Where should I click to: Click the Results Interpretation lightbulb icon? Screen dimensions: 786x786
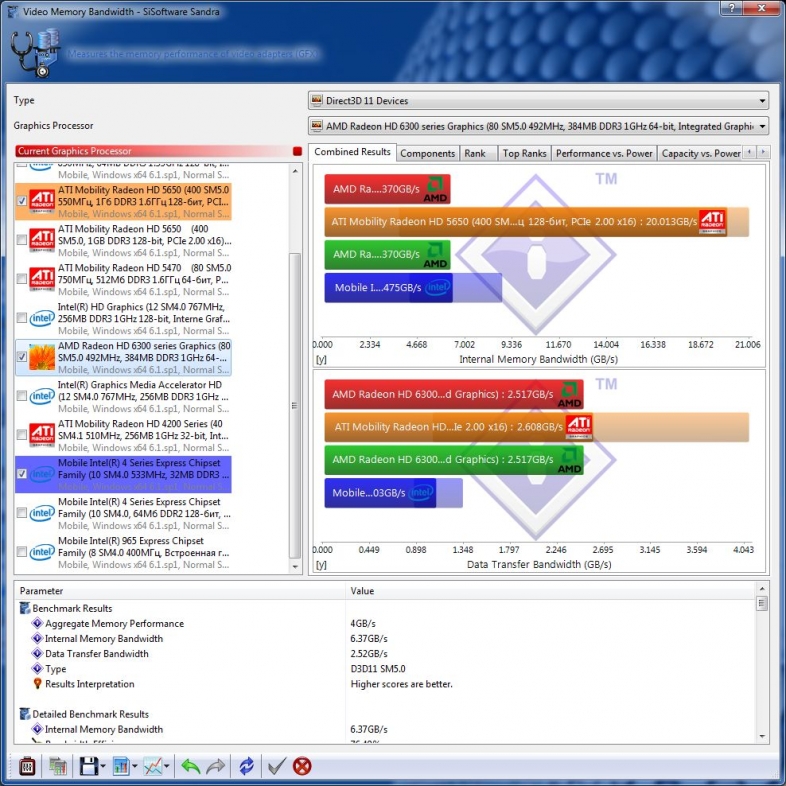tap(37, 684)
